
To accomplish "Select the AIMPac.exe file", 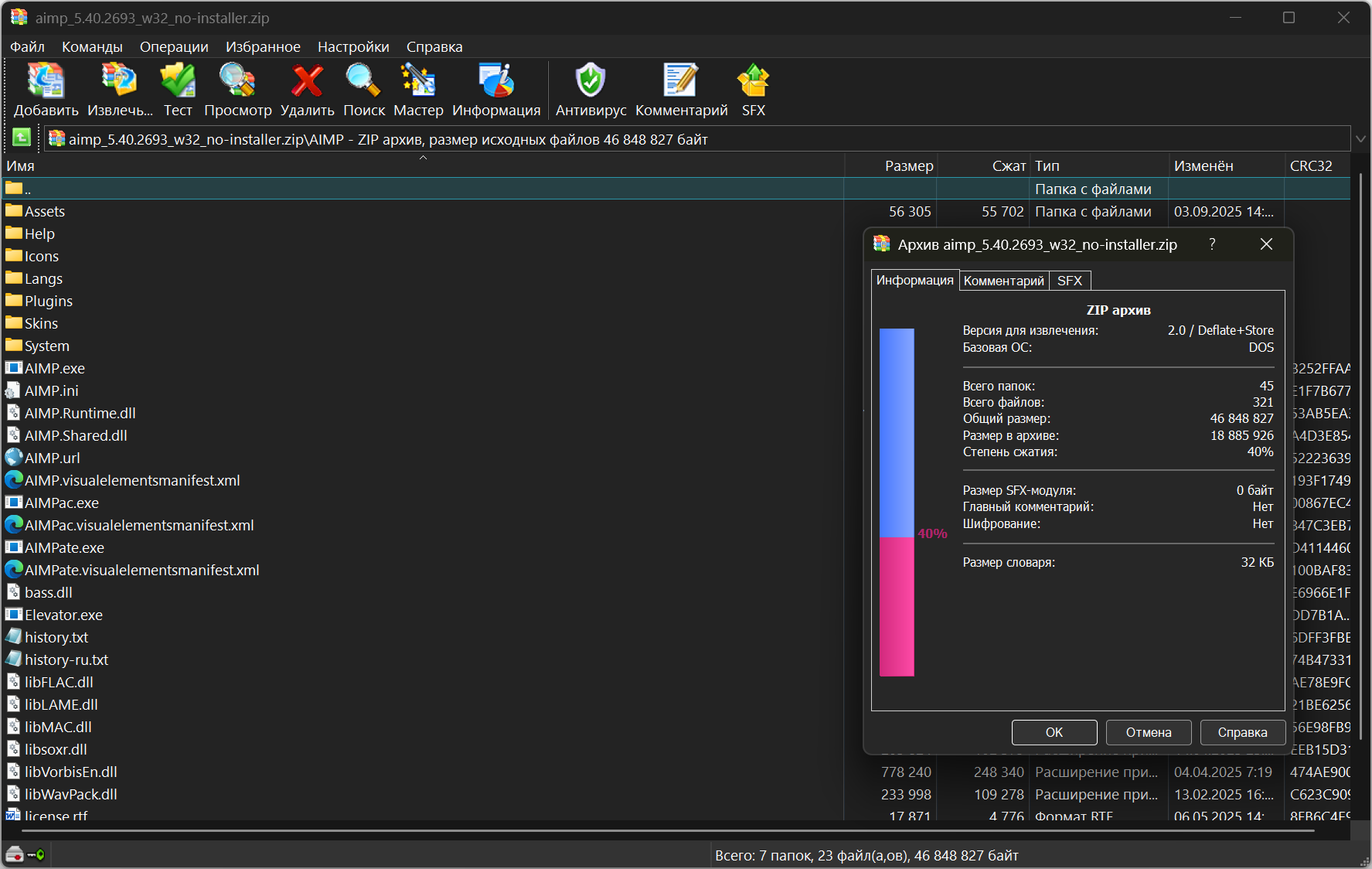I will 62,503.
